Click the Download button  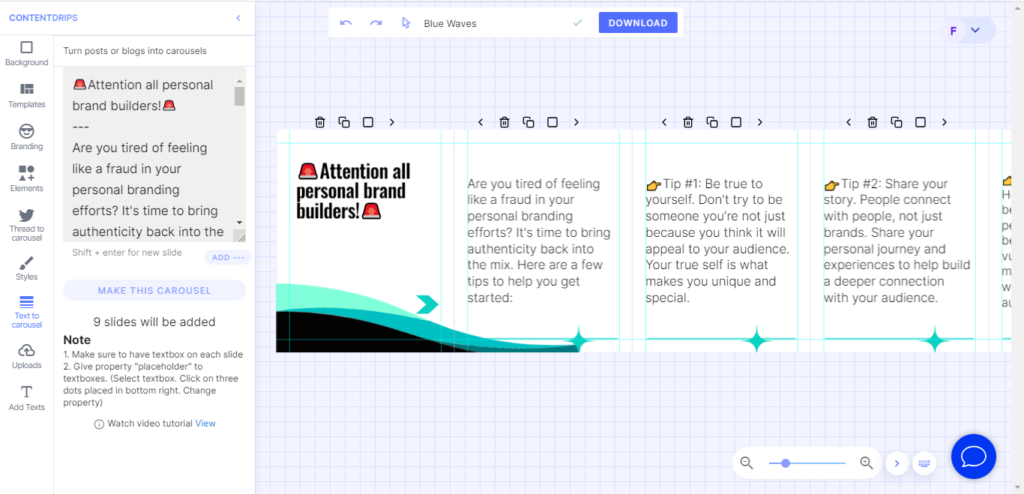(637, 23)
